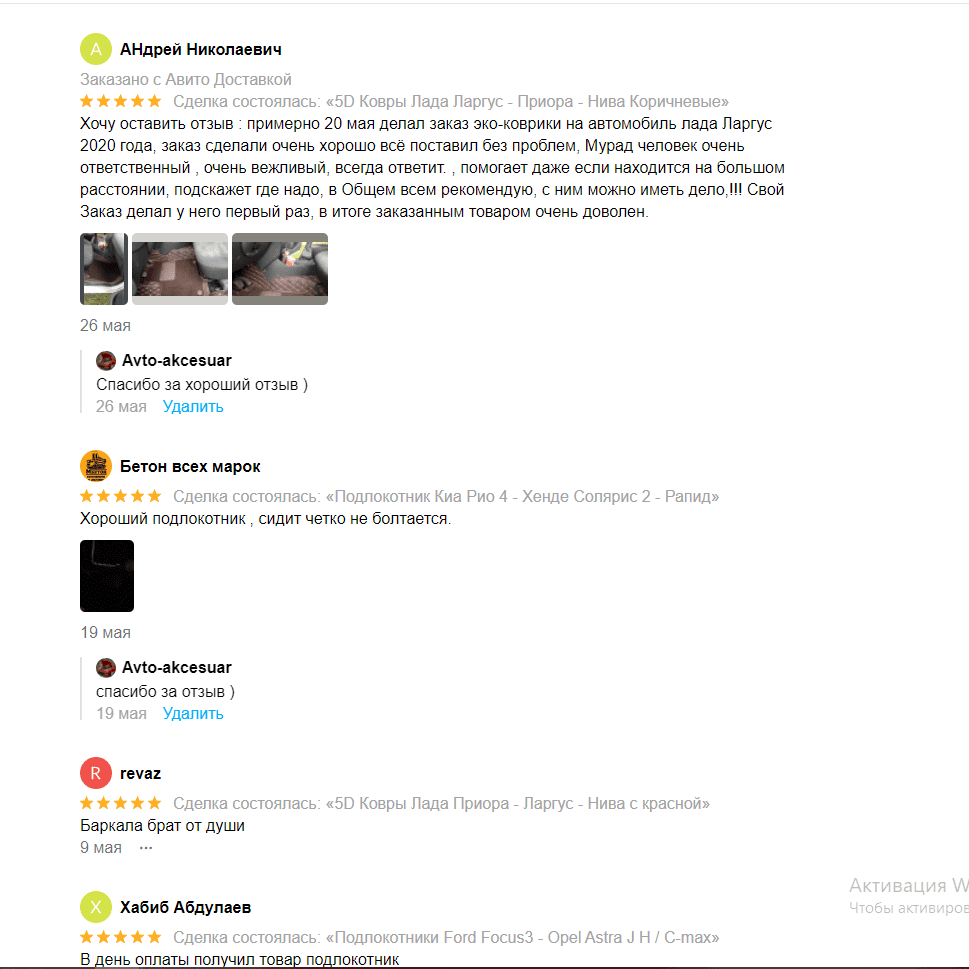Click revaz's red R avatar
This screenshot has height=969, width=969.
[x=96, y=773]
